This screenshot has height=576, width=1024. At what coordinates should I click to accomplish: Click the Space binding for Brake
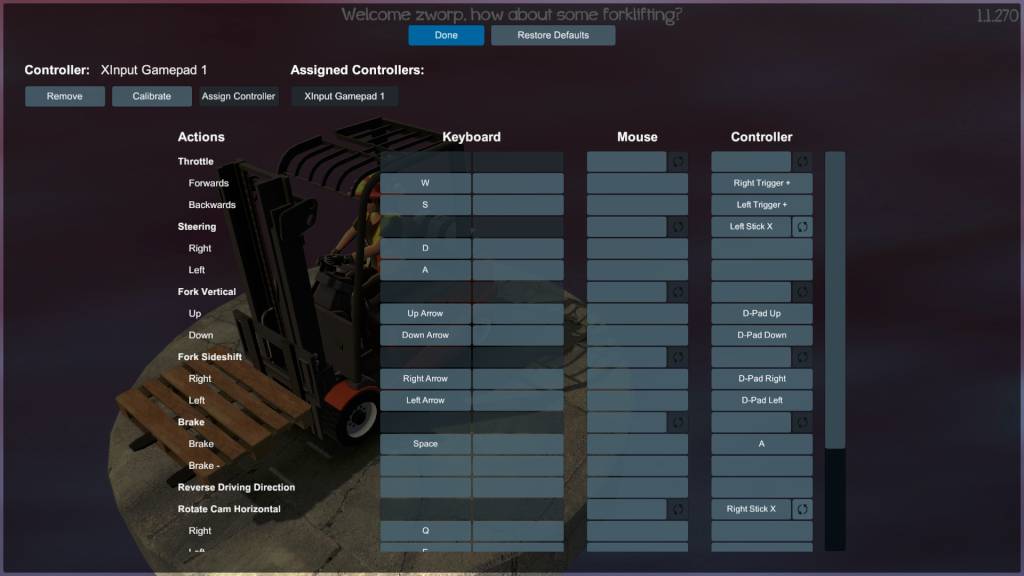[424, 443]
